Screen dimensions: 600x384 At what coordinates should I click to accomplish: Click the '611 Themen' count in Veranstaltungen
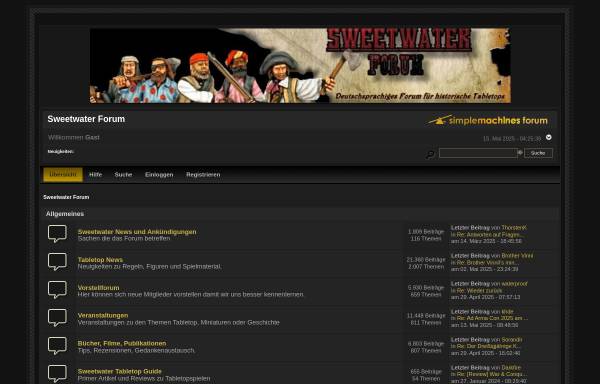pyautogui.click(x=426, y=323)
